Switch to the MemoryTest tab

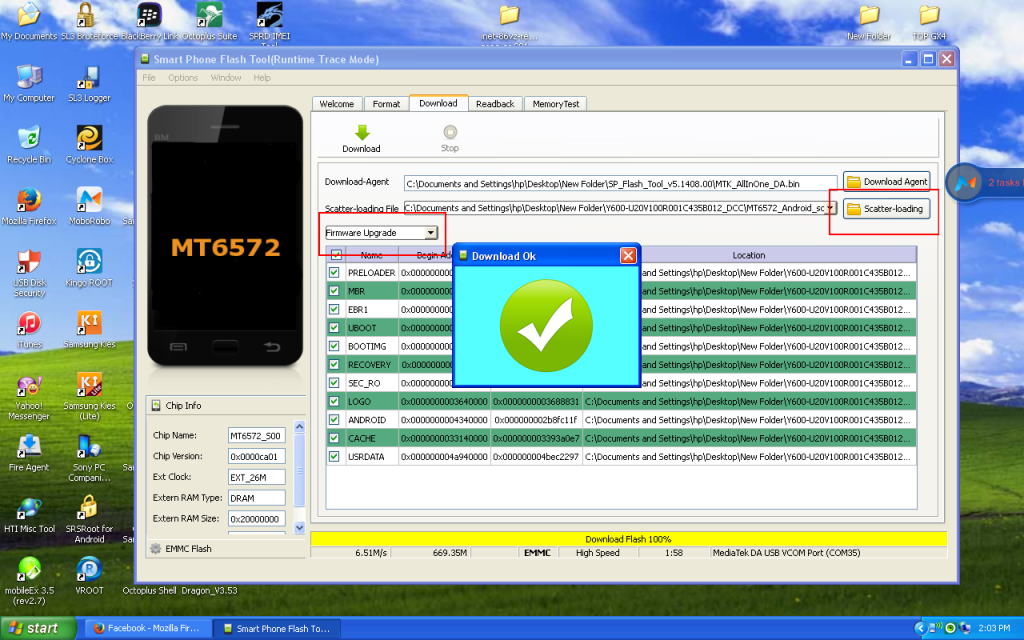click(x=556, y=104)
